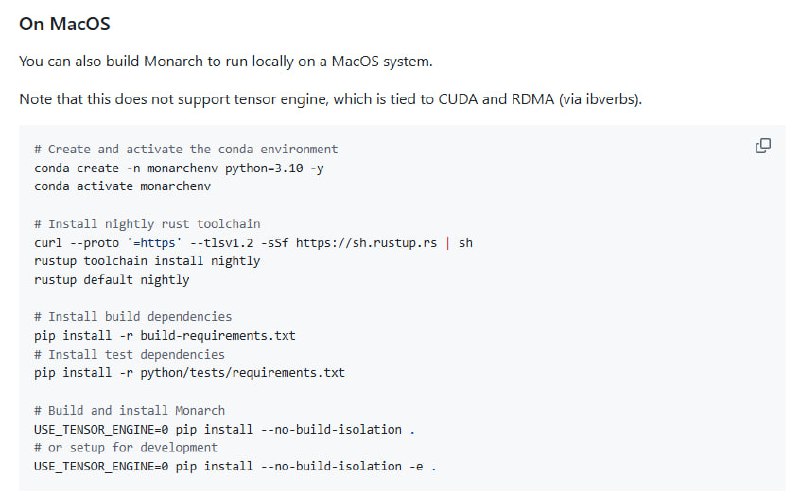Image resolution: width=800 pixels, height=496 pixels.
Task: Click the "conda create -n monarchenv" line
Action: 179,168
